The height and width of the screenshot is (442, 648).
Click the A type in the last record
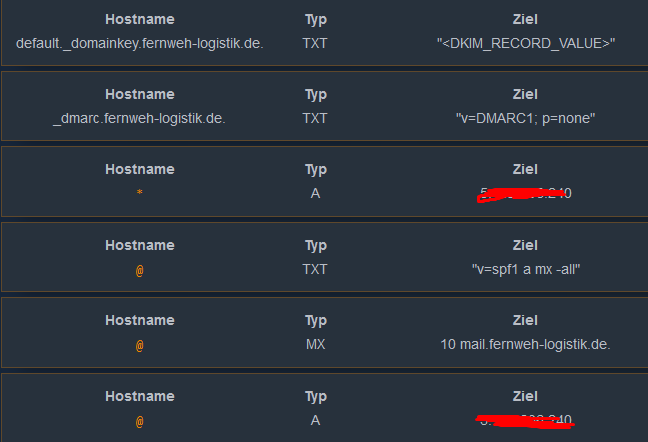[316, 421]
